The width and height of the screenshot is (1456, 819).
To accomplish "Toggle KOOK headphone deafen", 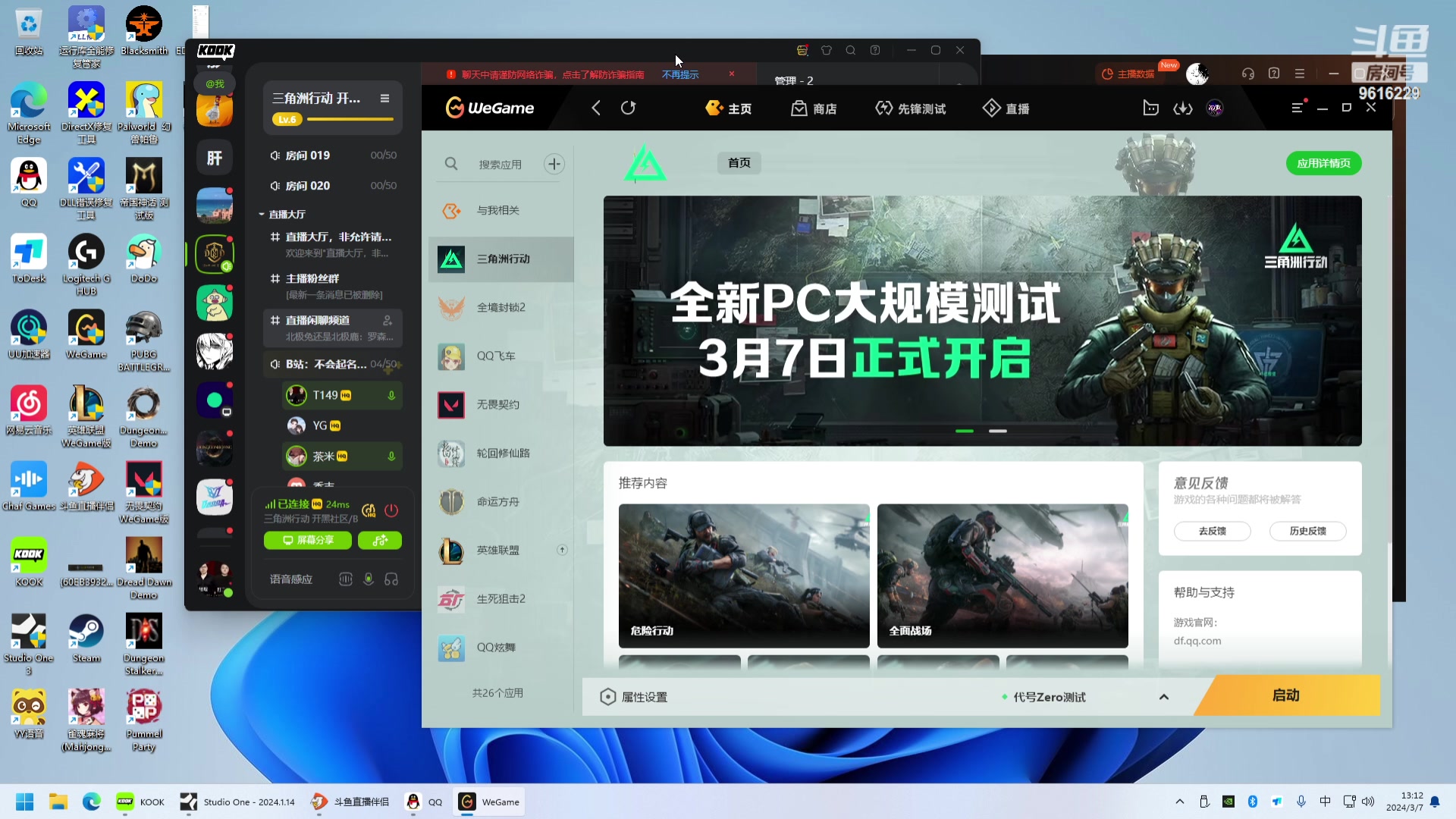I will 391,579.
